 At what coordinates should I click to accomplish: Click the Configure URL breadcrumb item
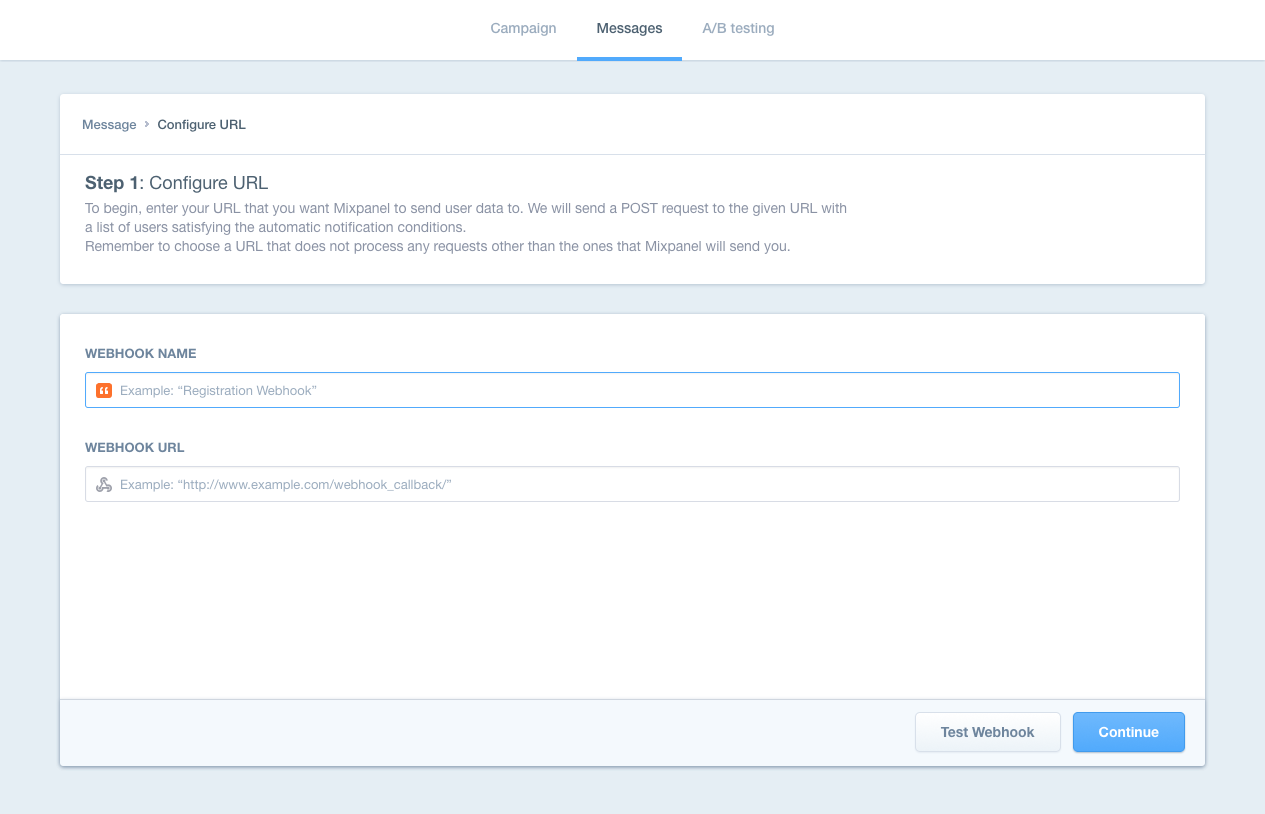coord(201,125)
